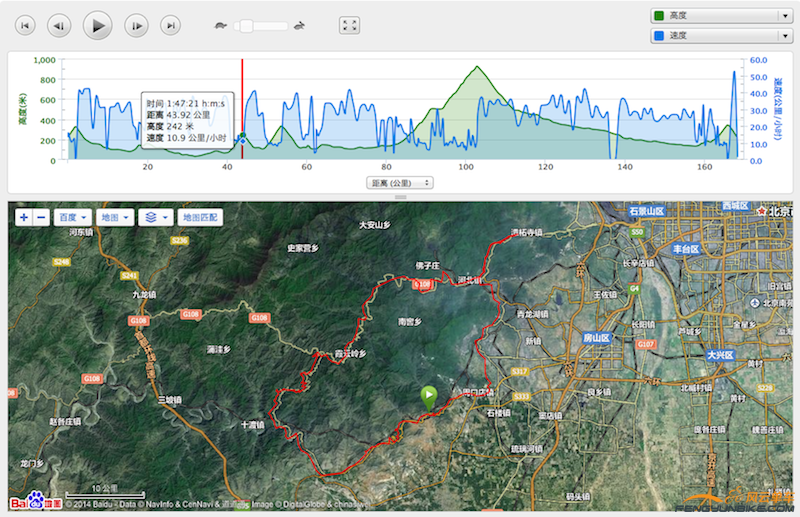Click the 丰台区 district label

click(686, 249)
